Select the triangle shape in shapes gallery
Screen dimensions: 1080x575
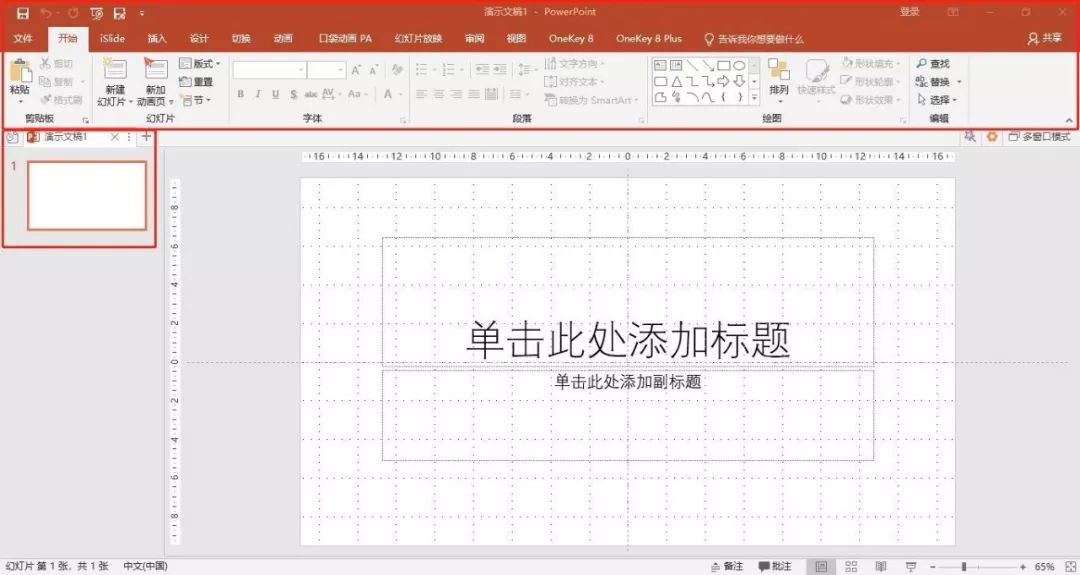pos(676,81)
